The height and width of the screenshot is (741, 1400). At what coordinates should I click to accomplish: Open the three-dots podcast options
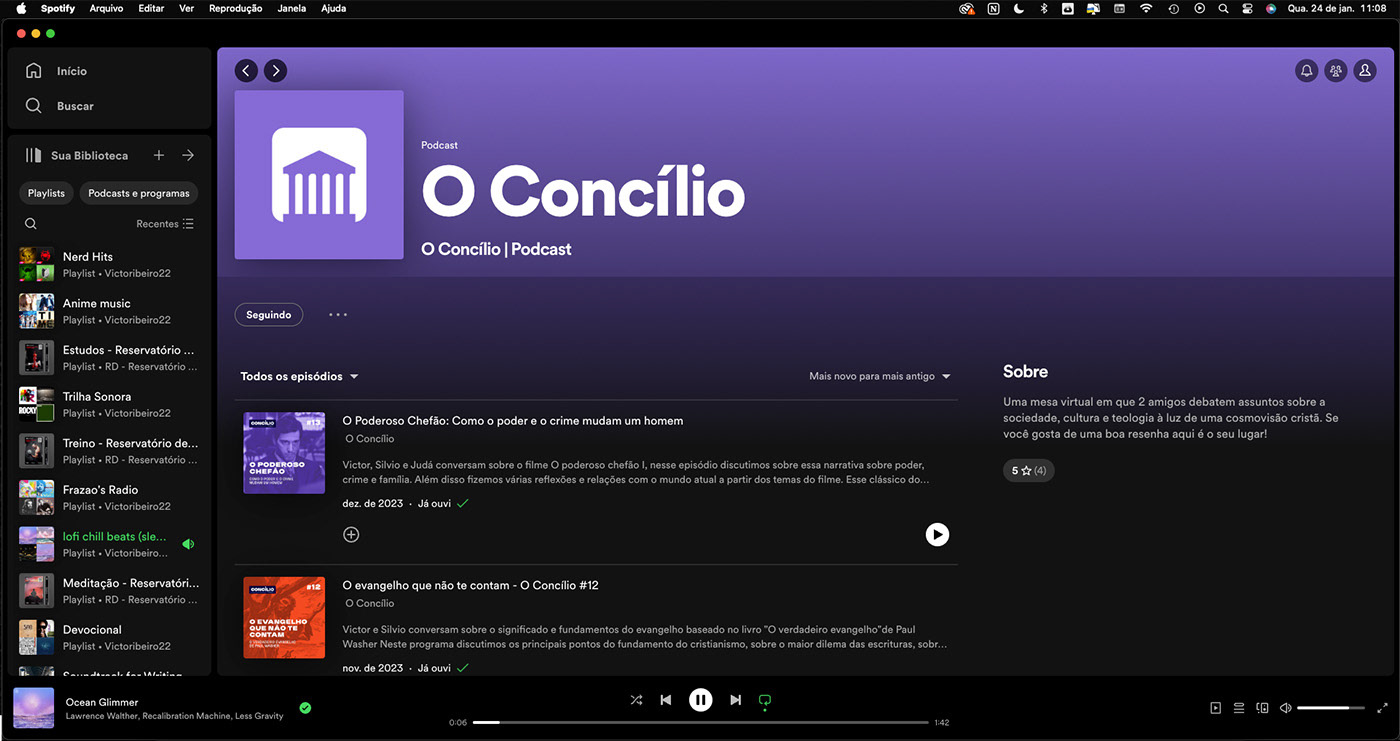[x=338, y=314]
